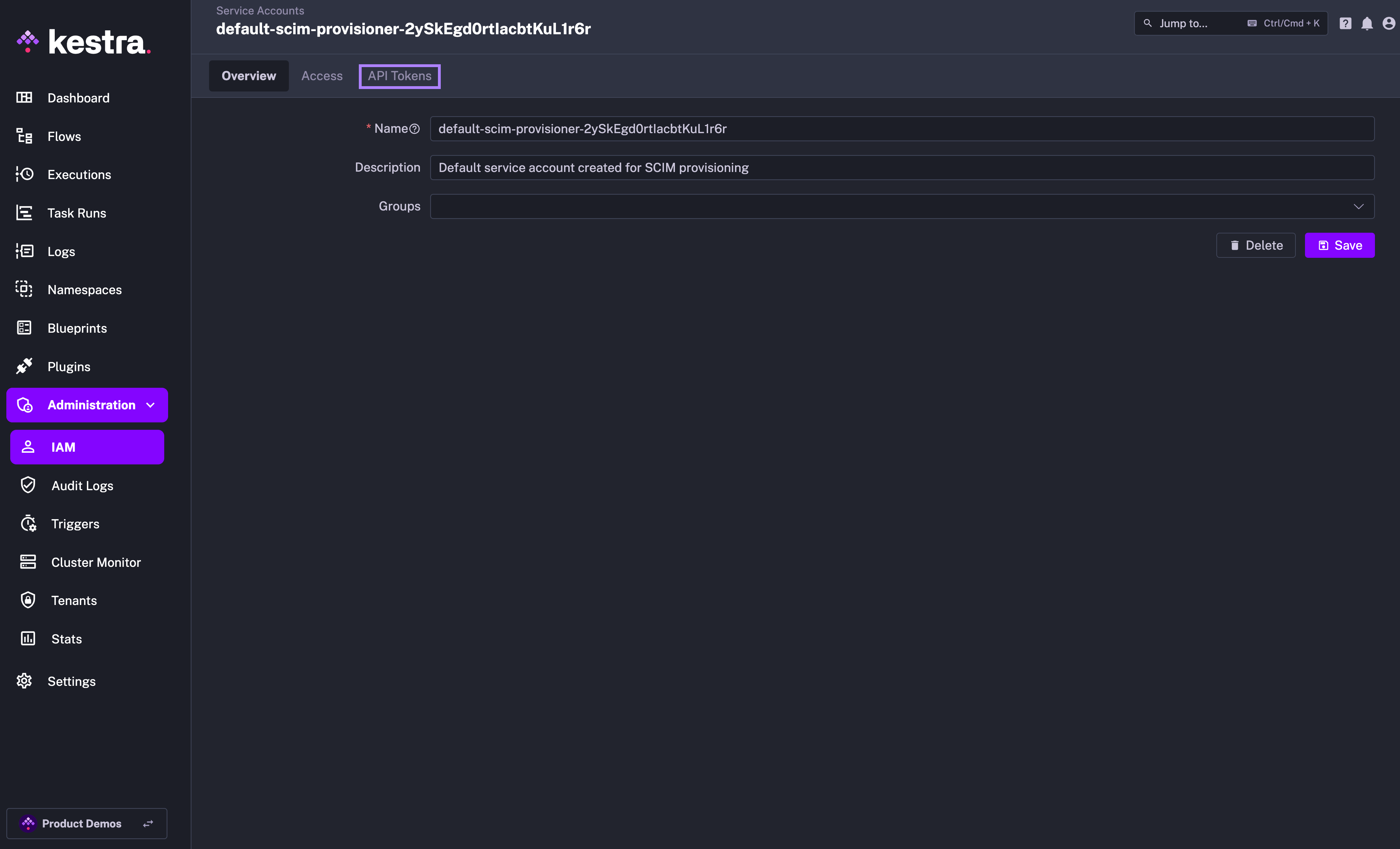Screen dimensions: 1400x849
Task: Open the Plugins plug icon
Action: tap(24, 367)
